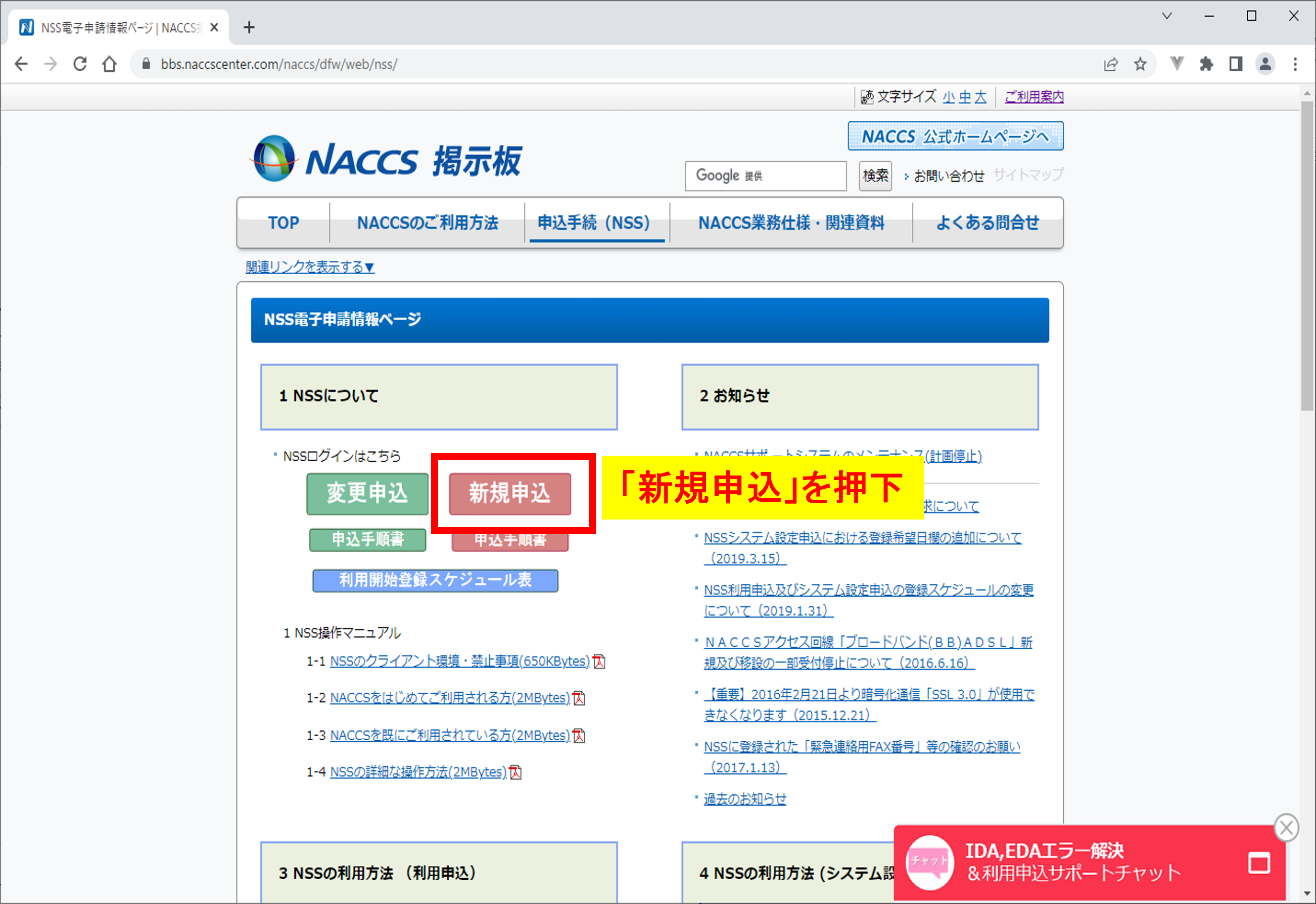
Task: Expand 関連リンクを表示する link
Action: pos(310,267)
